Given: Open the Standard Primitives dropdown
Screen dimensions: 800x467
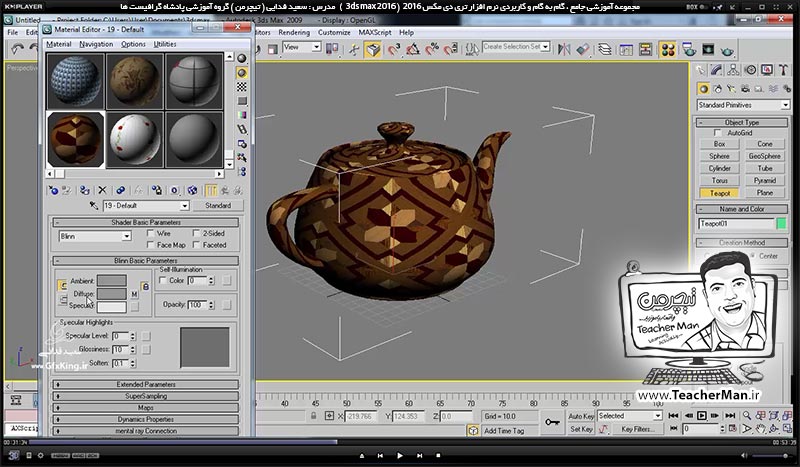Looking at the screenshot, I should click(743, 105).
